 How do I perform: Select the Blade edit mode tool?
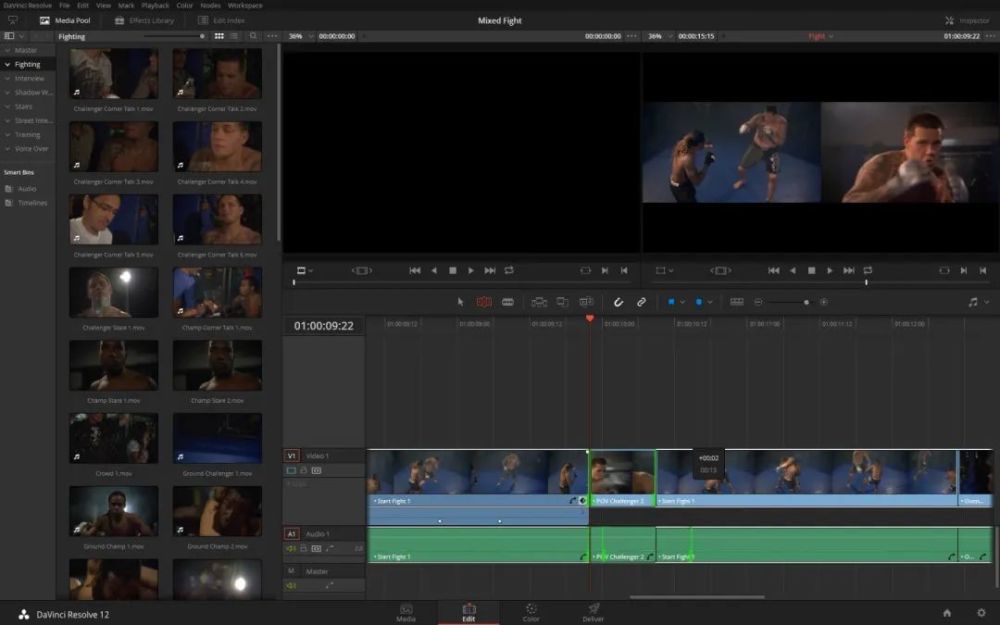tap(508, 302)
